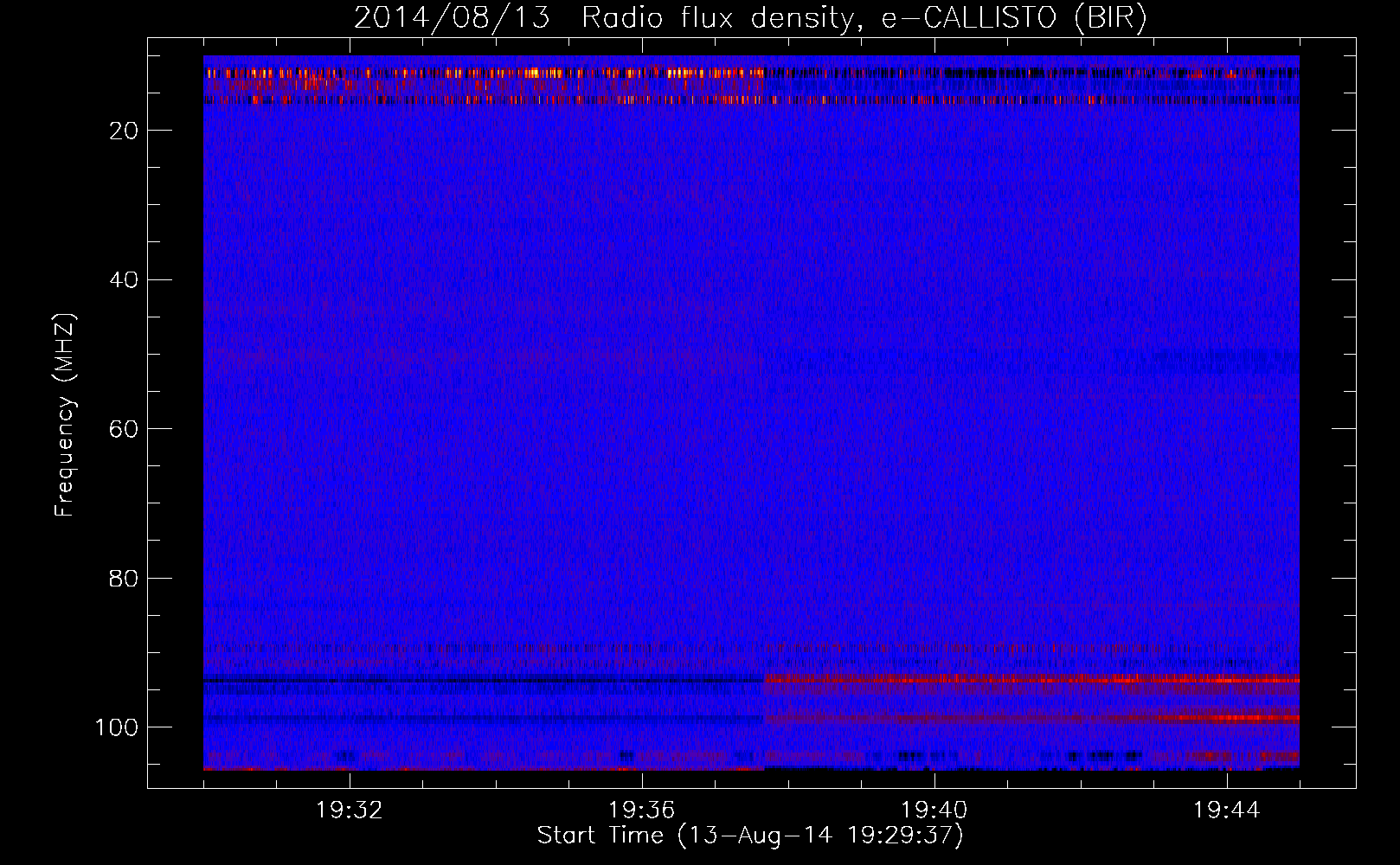Click the 'Frequency (MHZ)' axis label
Image resolution: width=1400 pixels, height=865 pixels.
(x=65, y=415)
